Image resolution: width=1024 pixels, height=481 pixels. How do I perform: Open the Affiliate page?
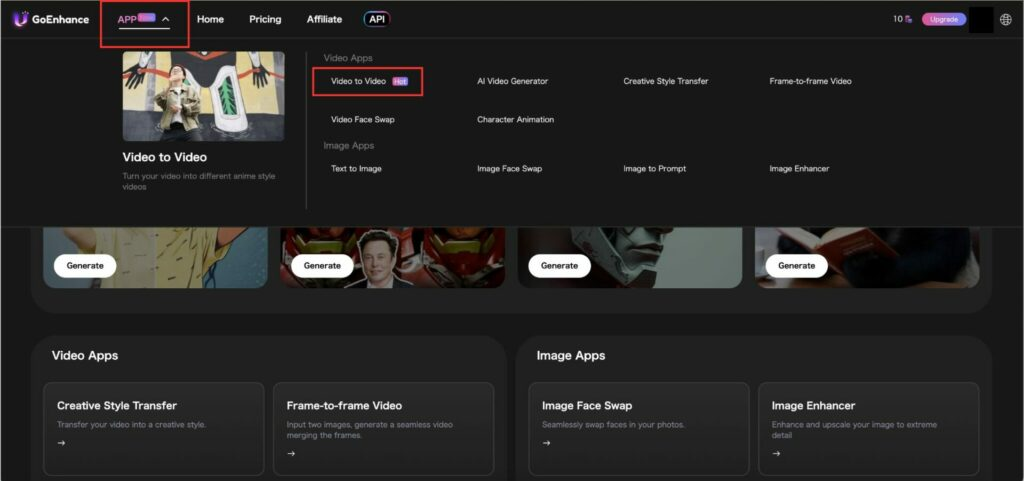coord(324,19)
